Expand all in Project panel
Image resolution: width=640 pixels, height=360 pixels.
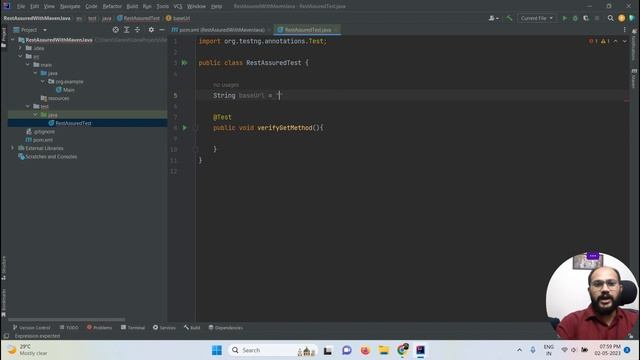[127, 30]
